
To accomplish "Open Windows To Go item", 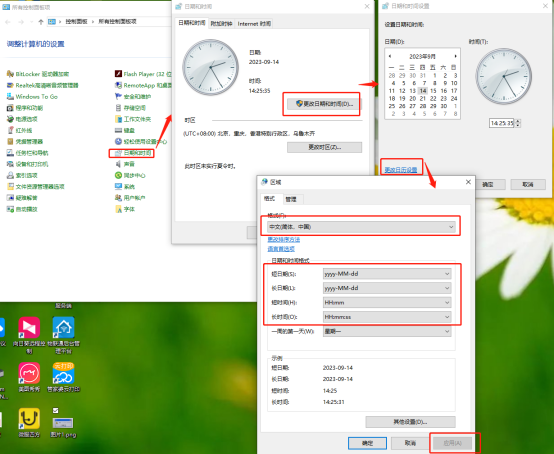I will point(32,96).
